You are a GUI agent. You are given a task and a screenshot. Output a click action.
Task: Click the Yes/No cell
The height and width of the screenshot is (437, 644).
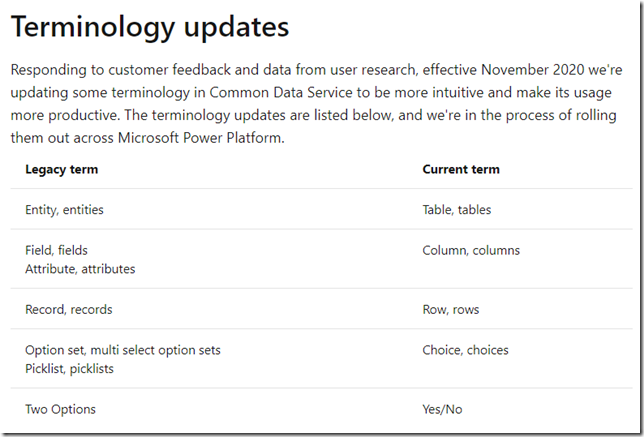click(442, 409)
